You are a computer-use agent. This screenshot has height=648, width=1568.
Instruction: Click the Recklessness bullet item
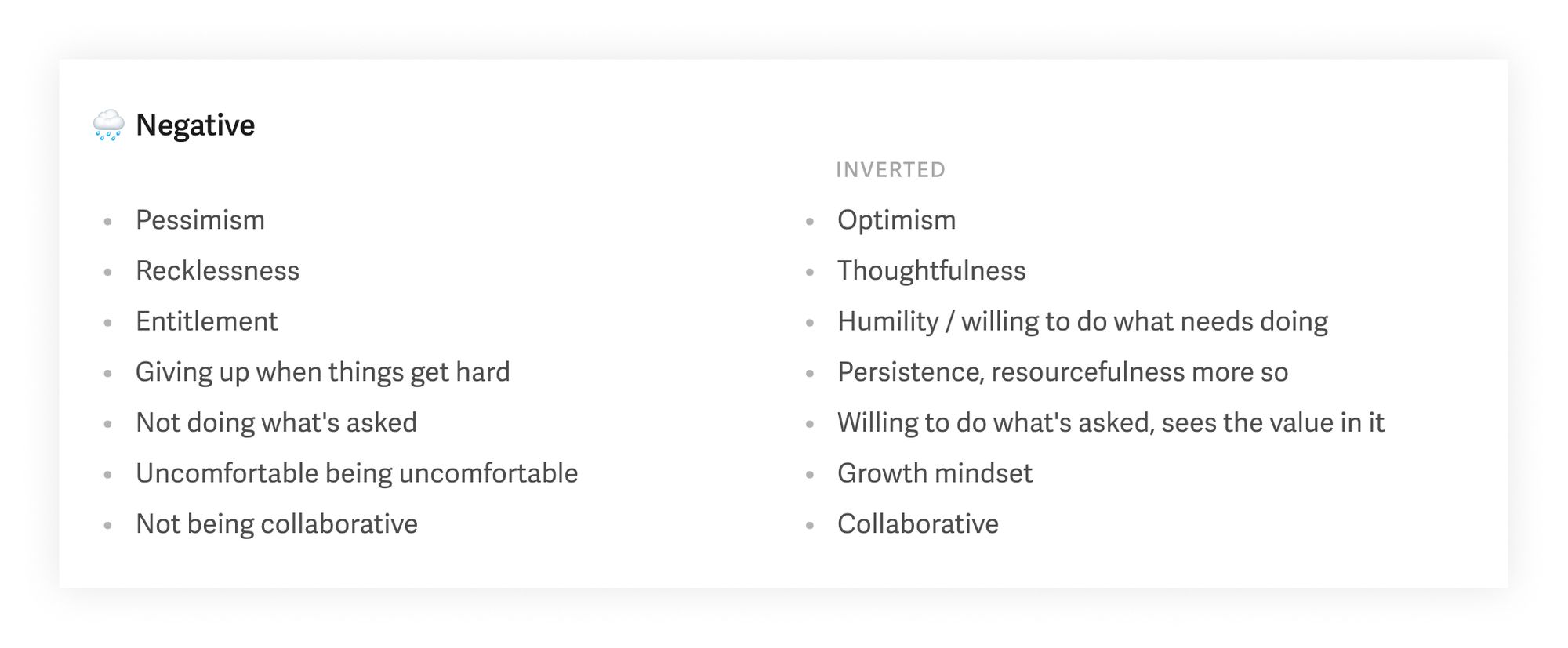(x=217, y=271)
